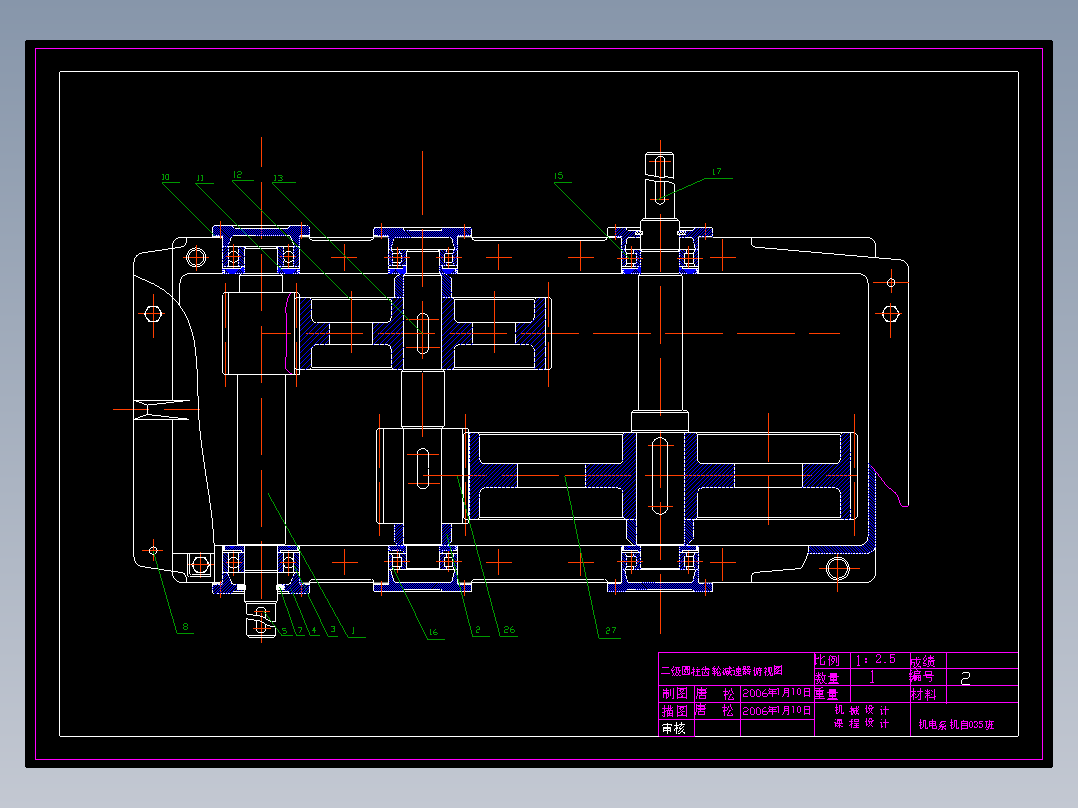This screenshot has height=808, width=1078.
Task: Select the 审核 label in title block
Action: (674, 728)
